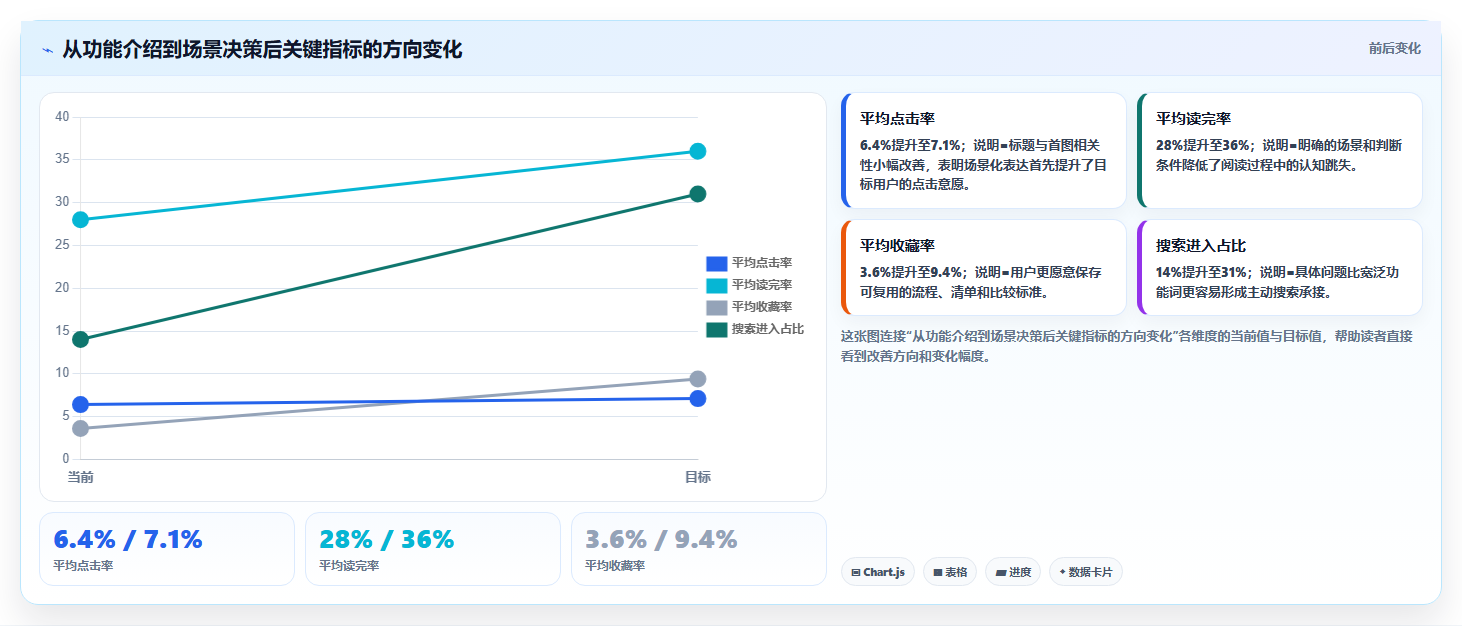The image size is (1462, 626).
Task: Open the 平均读完率 card heading
Action: [1193, 118]
